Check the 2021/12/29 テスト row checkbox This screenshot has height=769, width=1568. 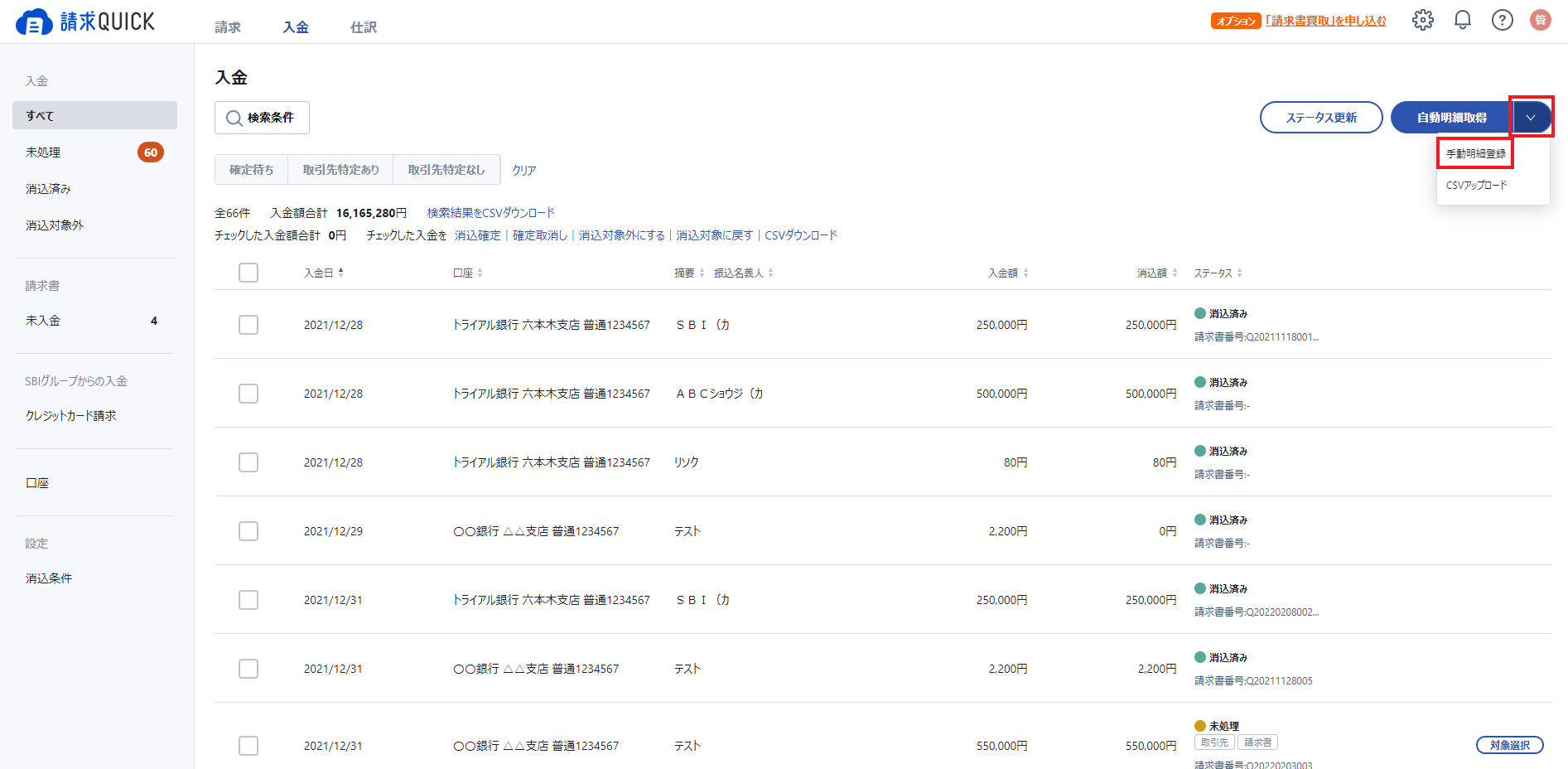248,531
